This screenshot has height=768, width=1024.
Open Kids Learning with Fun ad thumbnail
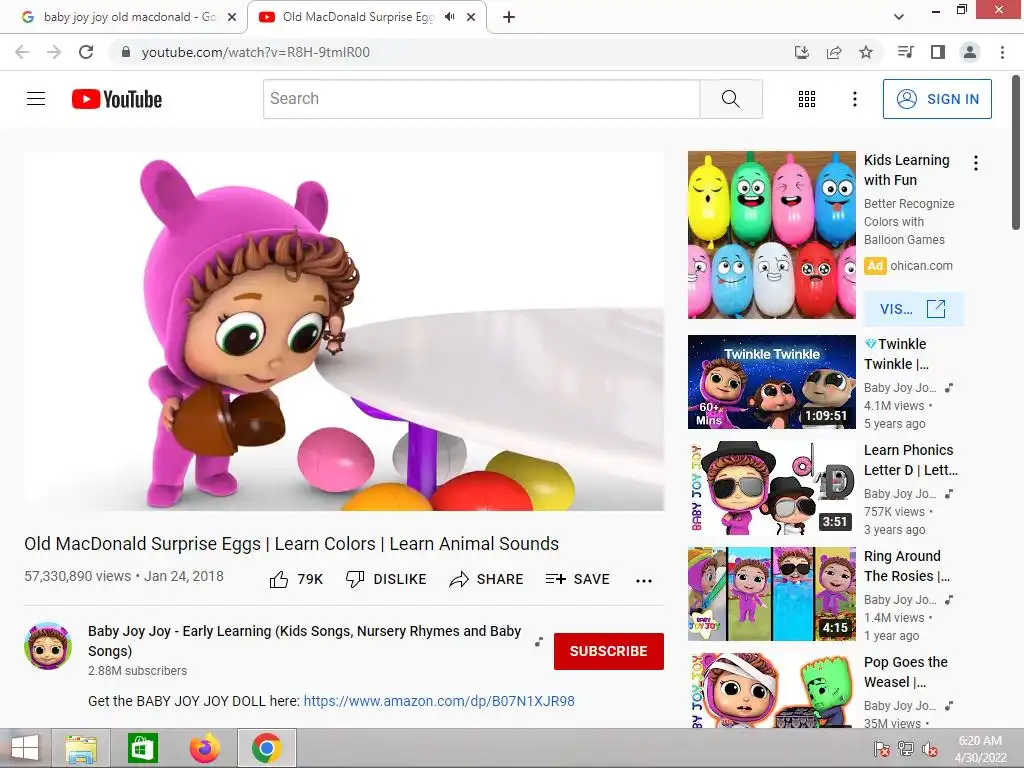point(771,235)
